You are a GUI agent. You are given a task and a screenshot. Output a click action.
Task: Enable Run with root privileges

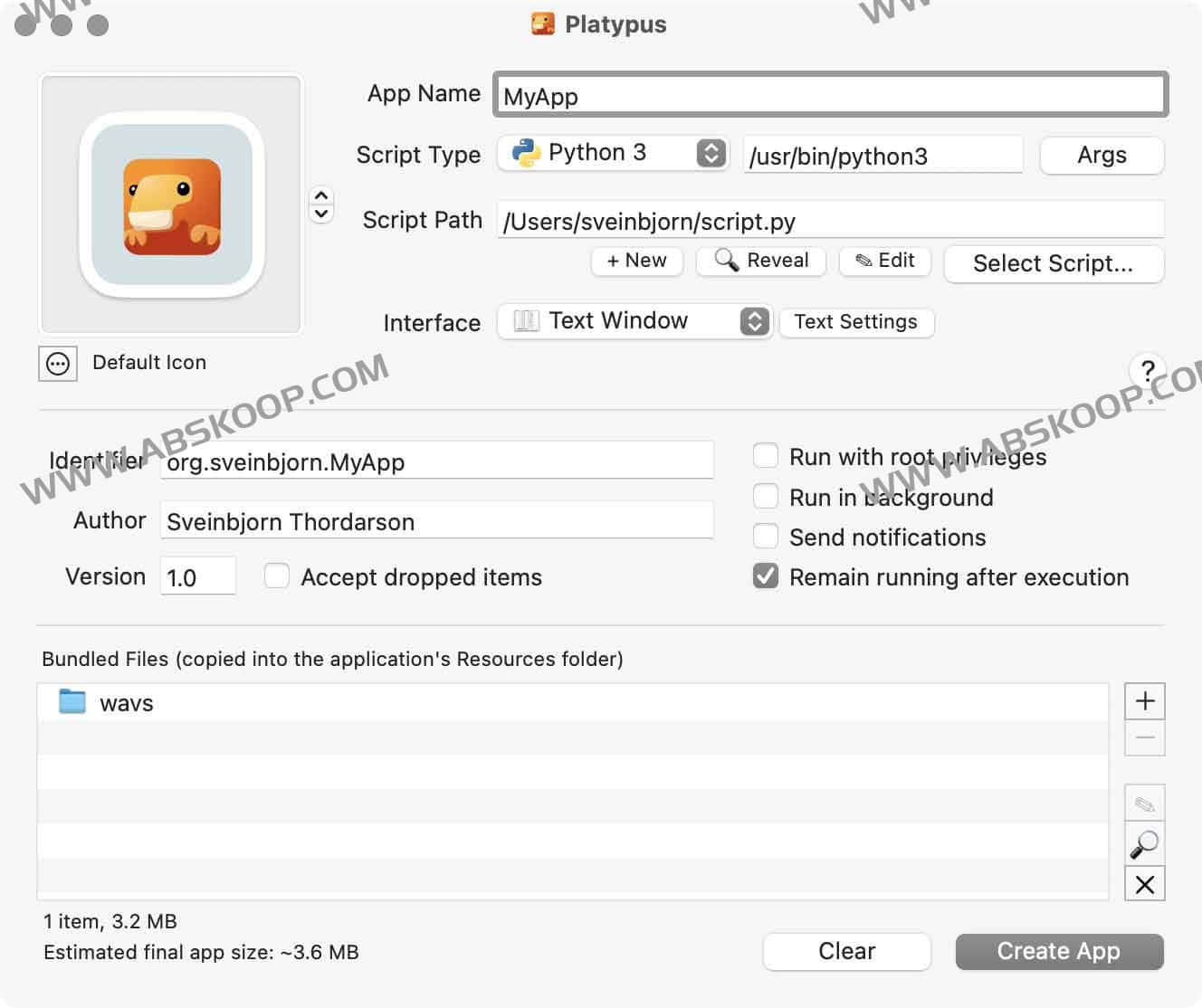(766, 456)
